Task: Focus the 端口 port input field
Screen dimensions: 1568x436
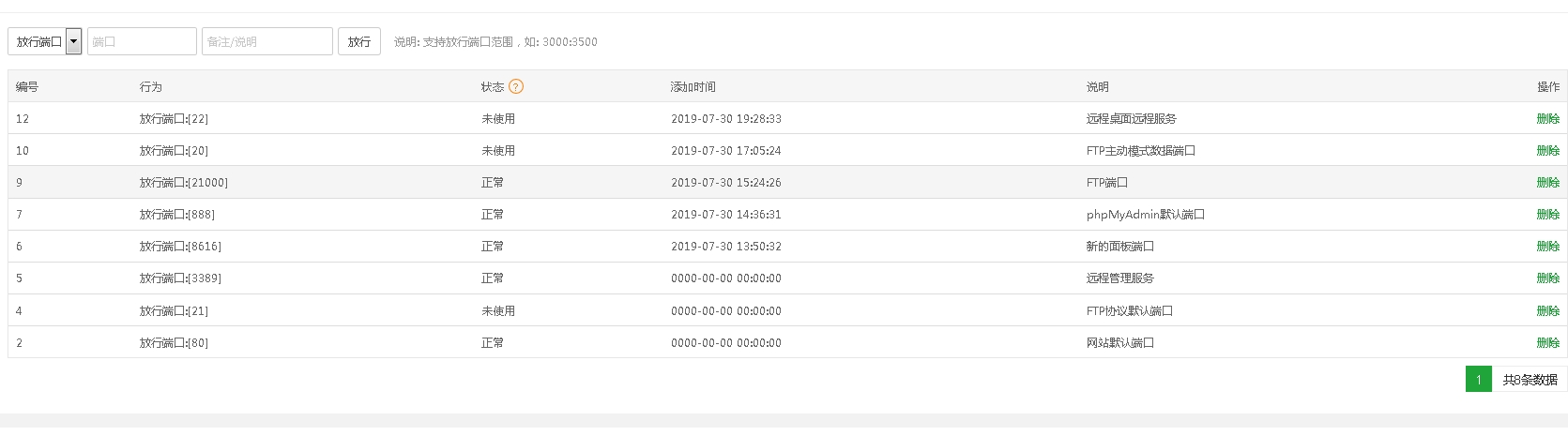Action: 142,41
